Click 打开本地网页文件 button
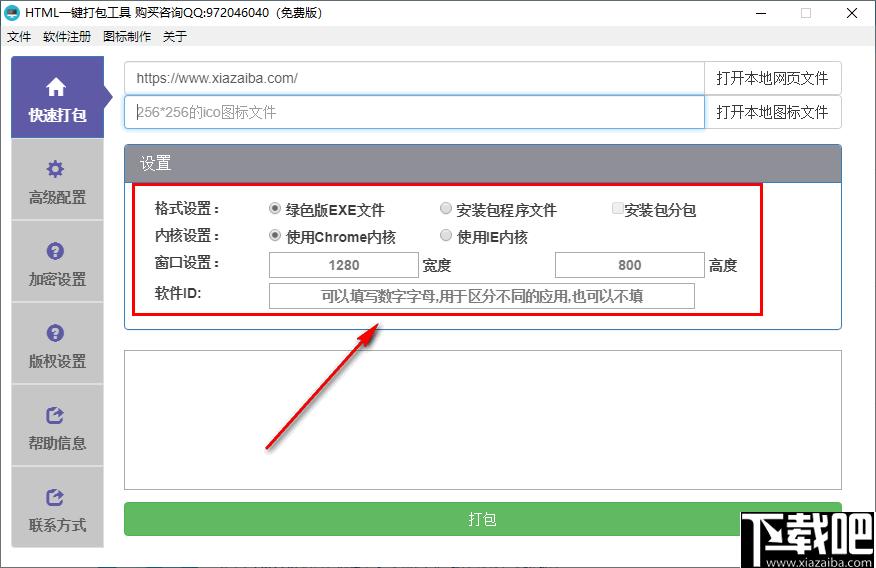 click(773, 78)
